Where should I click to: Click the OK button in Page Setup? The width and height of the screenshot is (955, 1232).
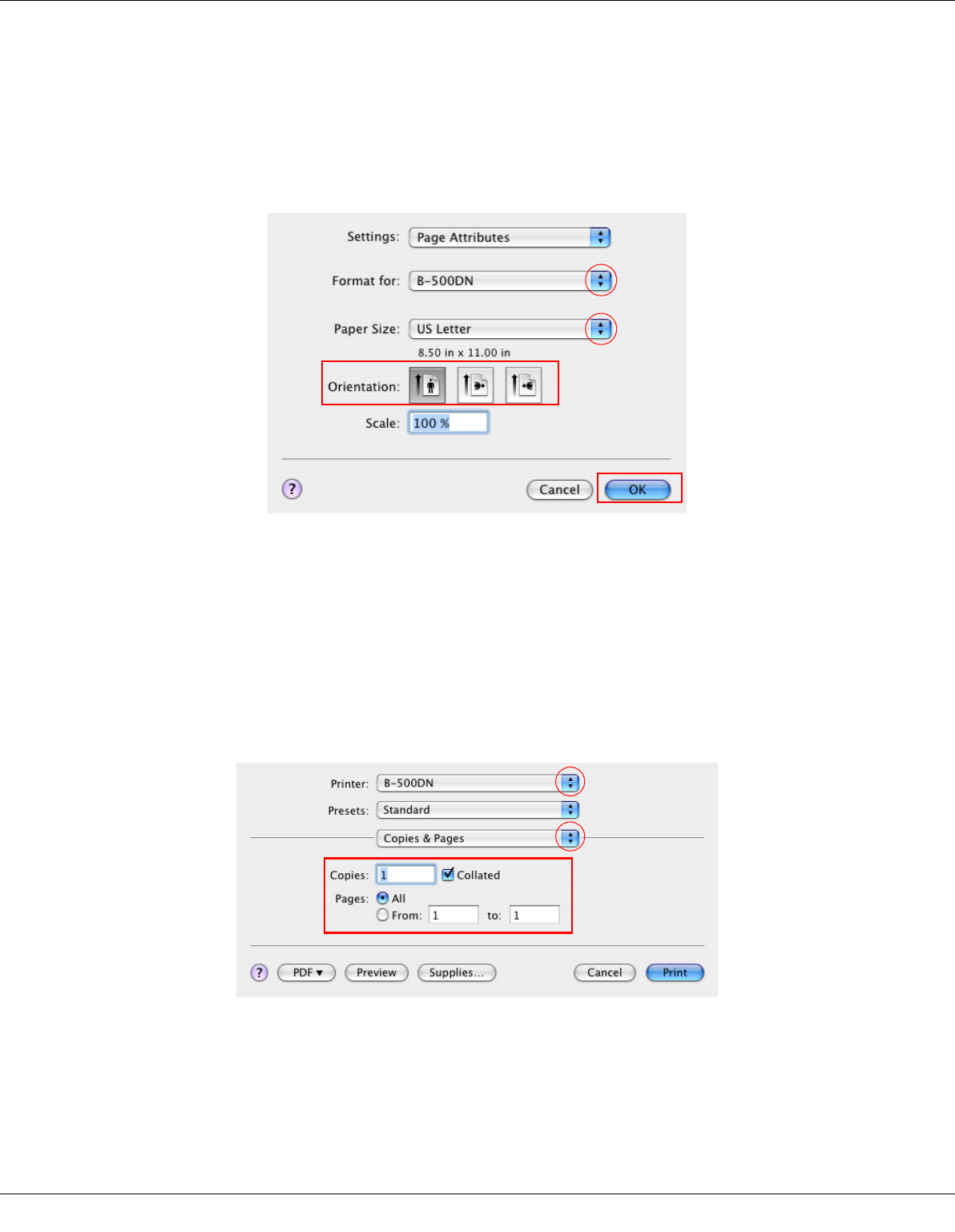tap(638, 489)
